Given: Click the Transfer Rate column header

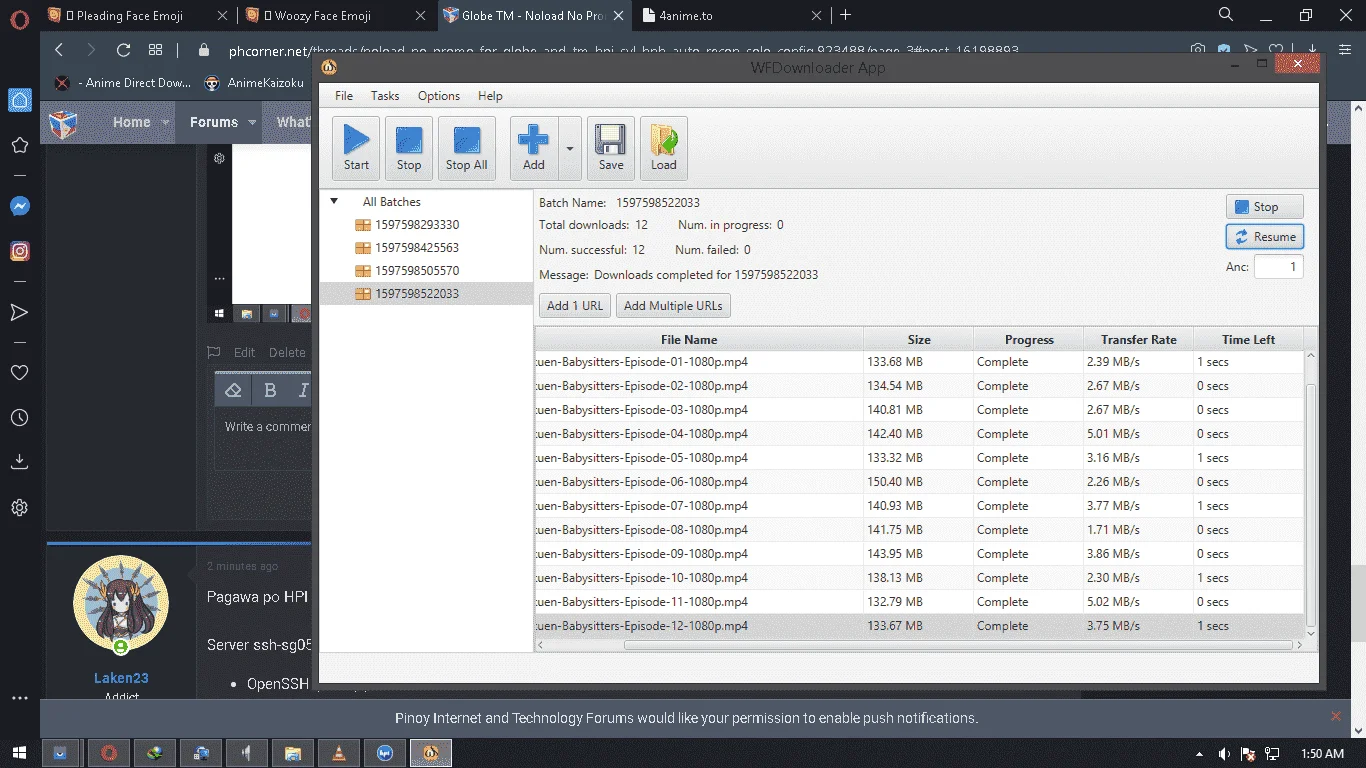Looking at the screenshot, I should [x=1139, y=340].
